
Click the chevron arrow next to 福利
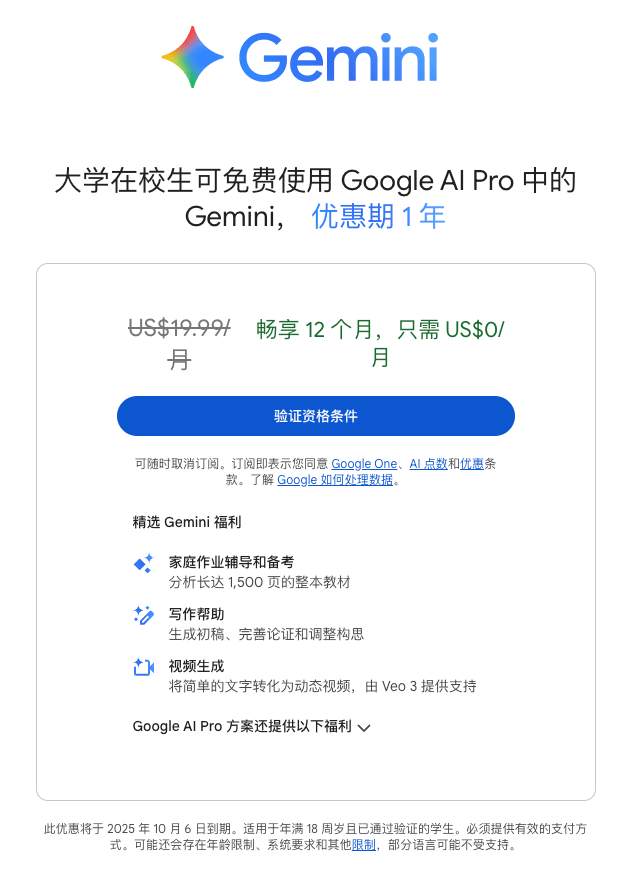[x=364, y=728]
